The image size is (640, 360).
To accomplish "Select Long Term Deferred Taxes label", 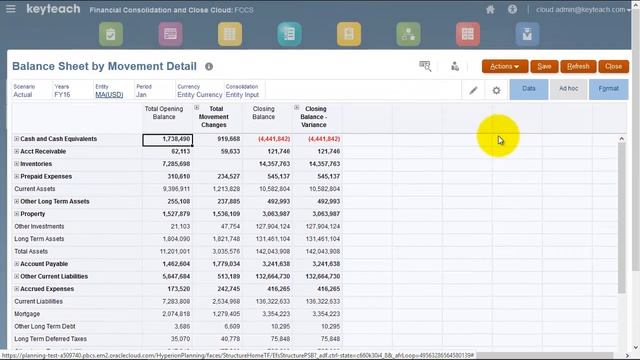I will pyautogui.click(x=51, y=339).
